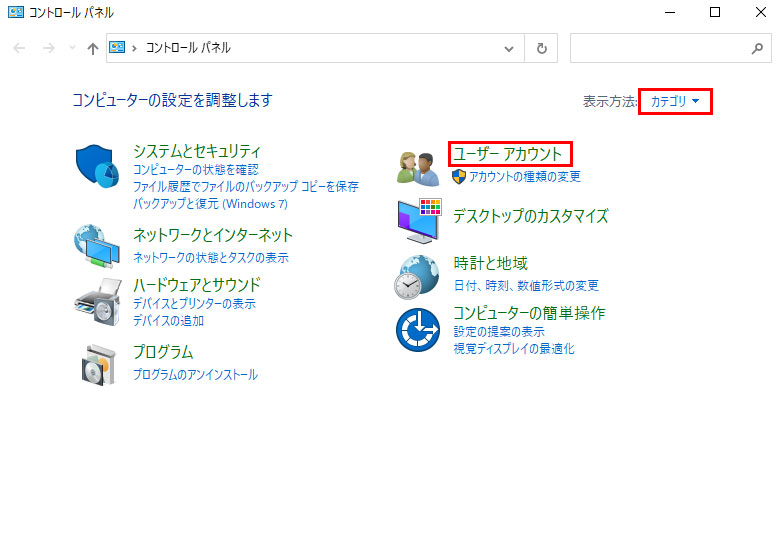Select 設定の提案の表示 link
Viewport: 779px width, 553px height.
point(499,332)
